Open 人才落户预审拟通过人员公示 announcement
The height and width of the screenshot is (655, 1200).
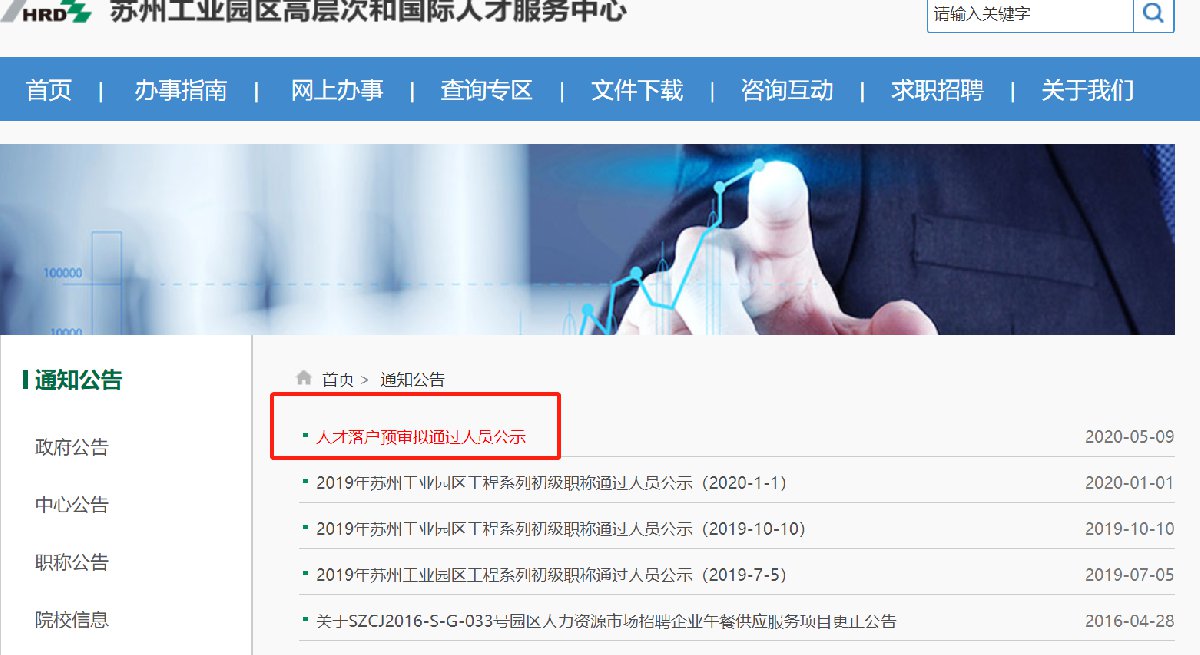[421, 437]
